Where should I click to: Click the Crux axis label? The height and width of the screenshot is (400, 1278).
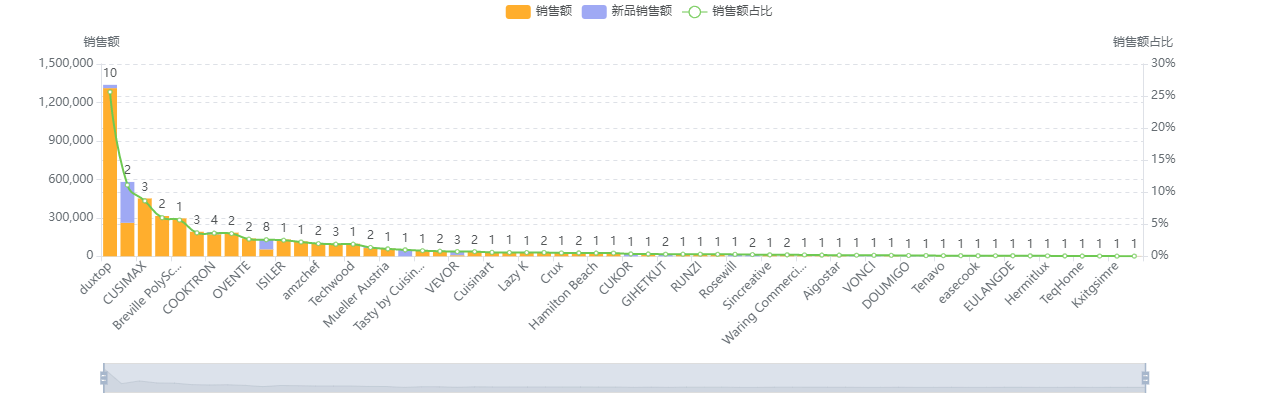pyautogui.click(x=553, y=273)
